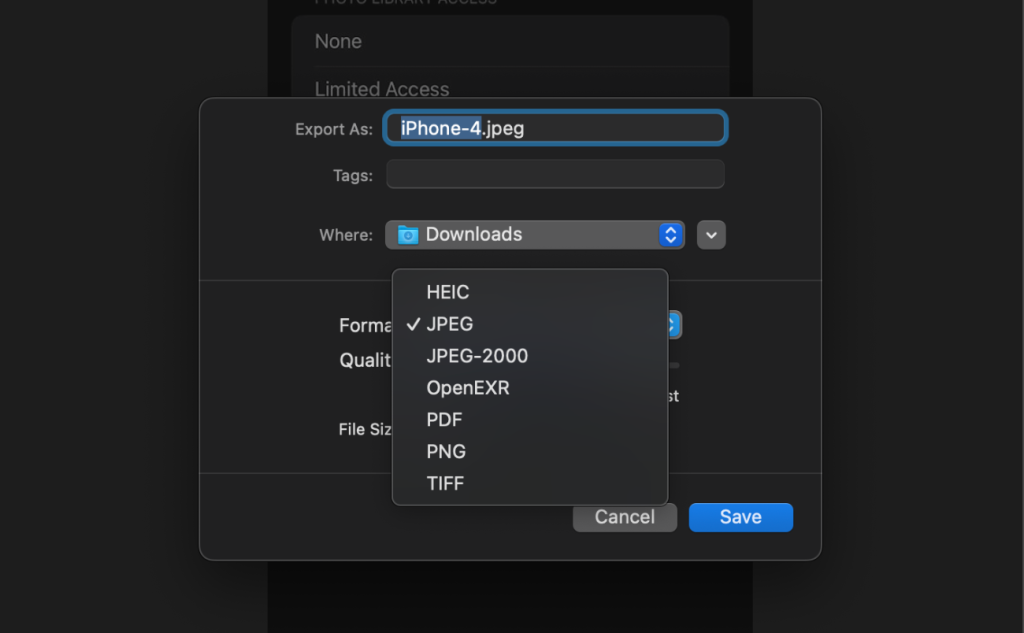Screen dimensions: 1024x633
Task: Click the Downloads location name
Action: [474, 235]
